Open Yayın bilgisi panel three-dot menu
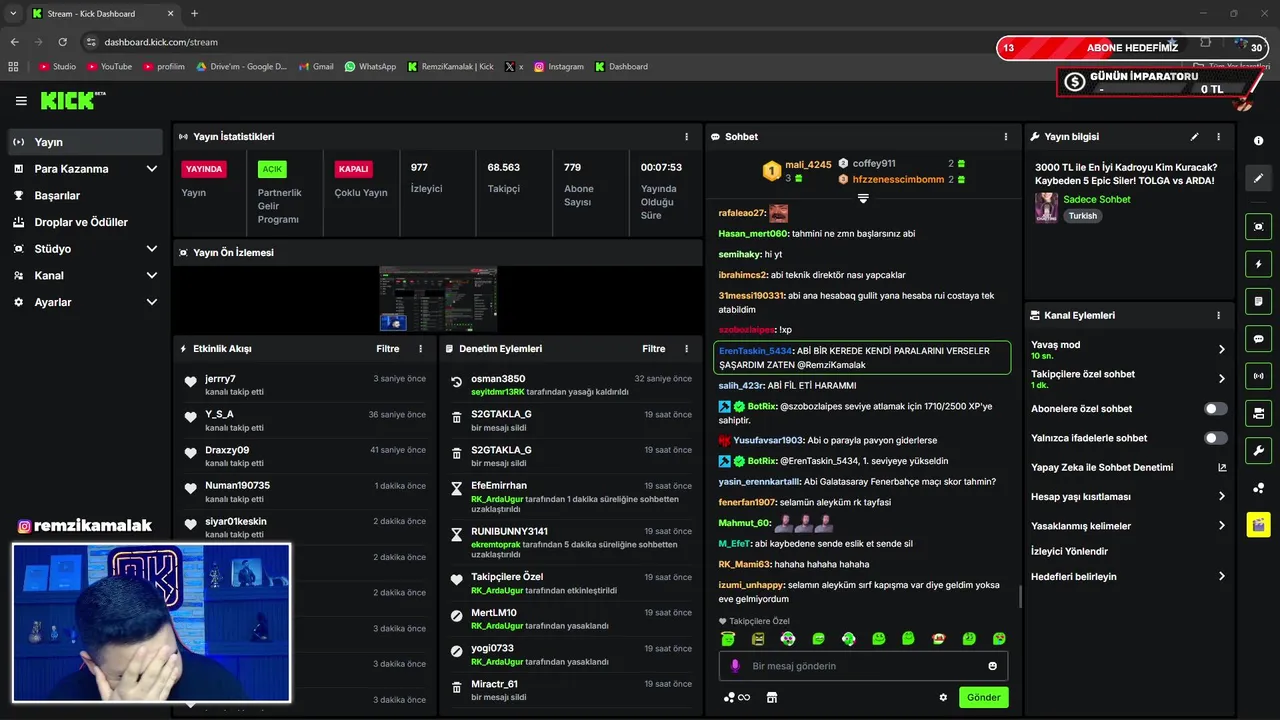The image size is (1280, 720). [x=1218, y=137]
